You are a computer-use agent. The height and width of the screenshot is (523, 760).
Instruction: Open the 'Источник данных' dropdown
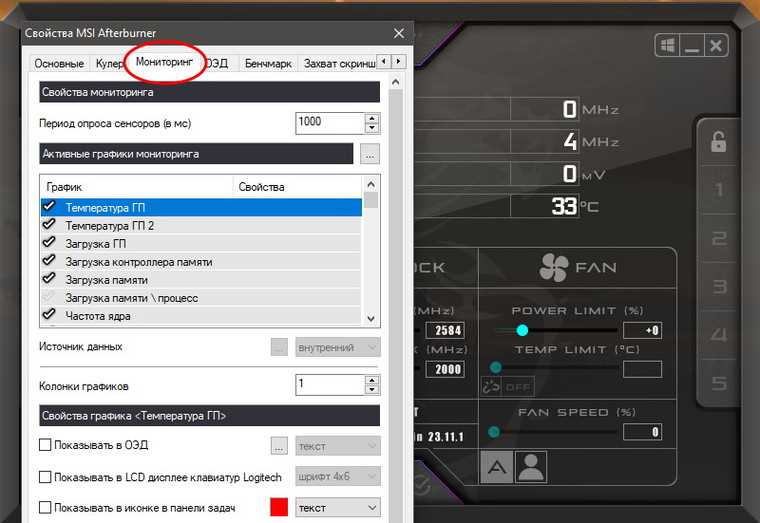click(x=339, y=347)
